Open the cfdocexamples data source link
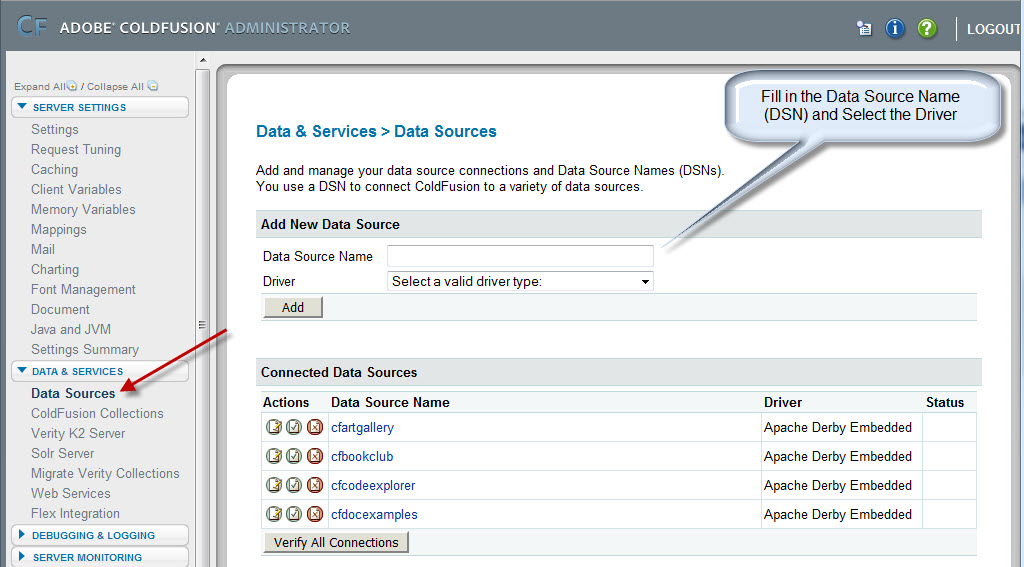This screenshot has width=1024, height=567. (x=374, y=514)
